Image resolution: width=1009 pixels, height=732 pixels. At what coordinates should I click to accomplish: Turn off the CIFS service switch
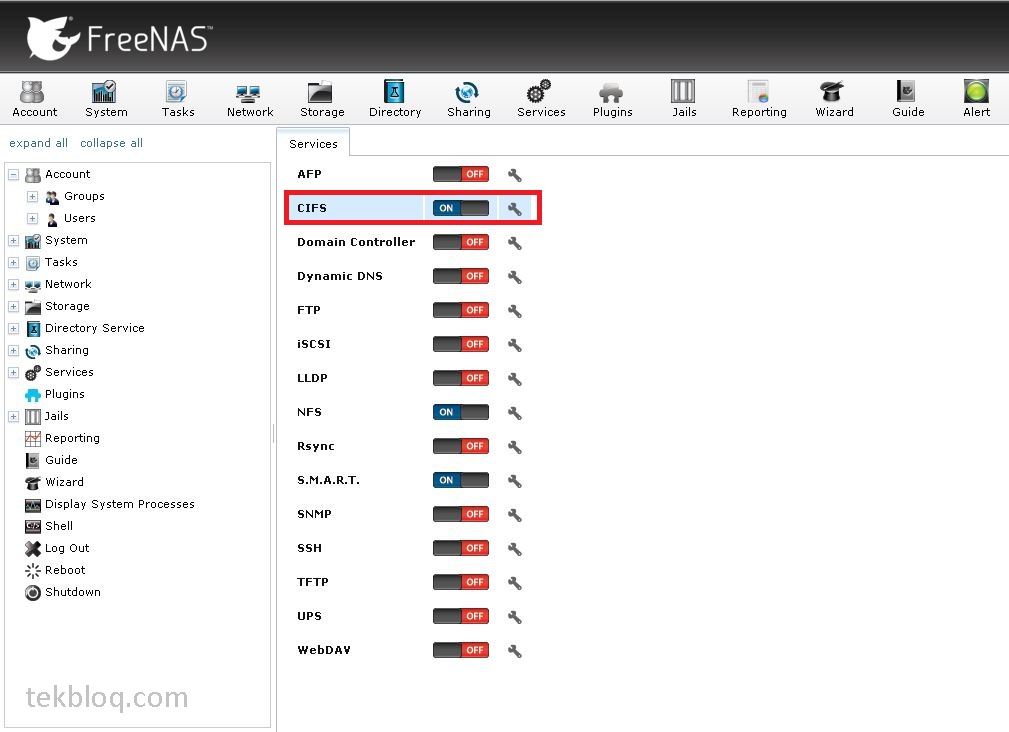(461, 208)
